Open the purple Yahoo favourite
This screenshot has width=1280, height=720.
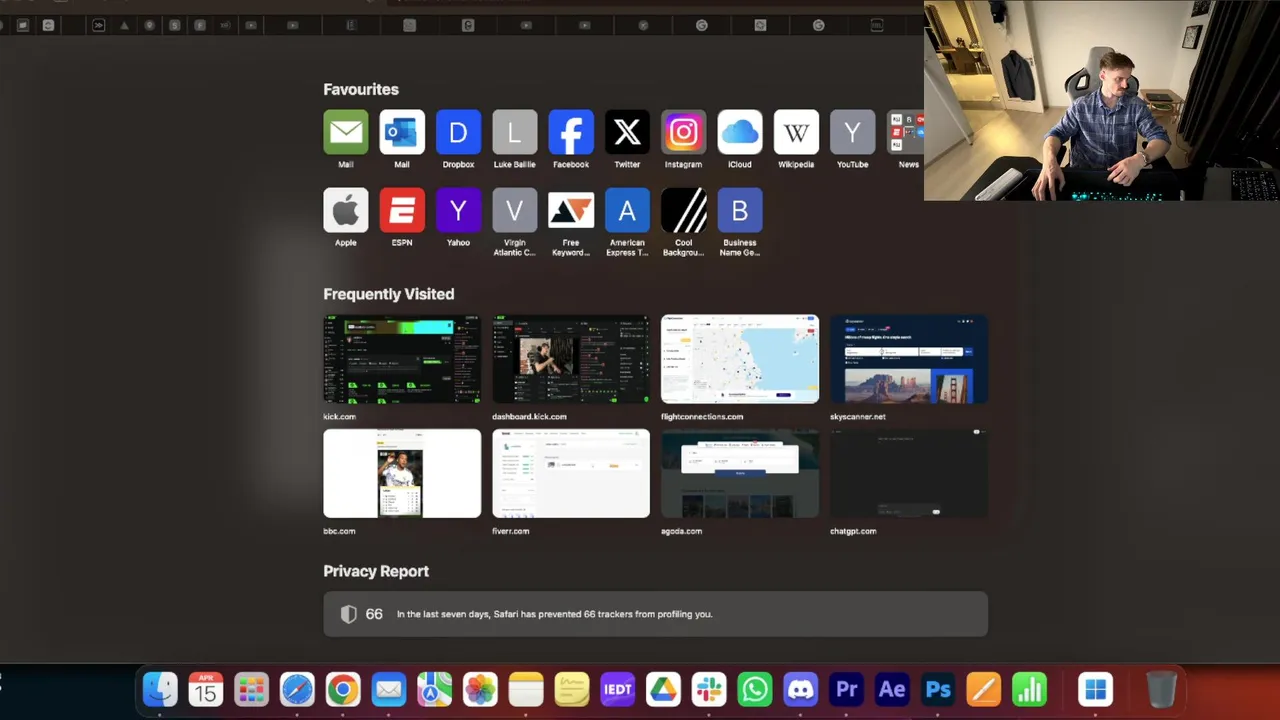click(x=458, y=210)
